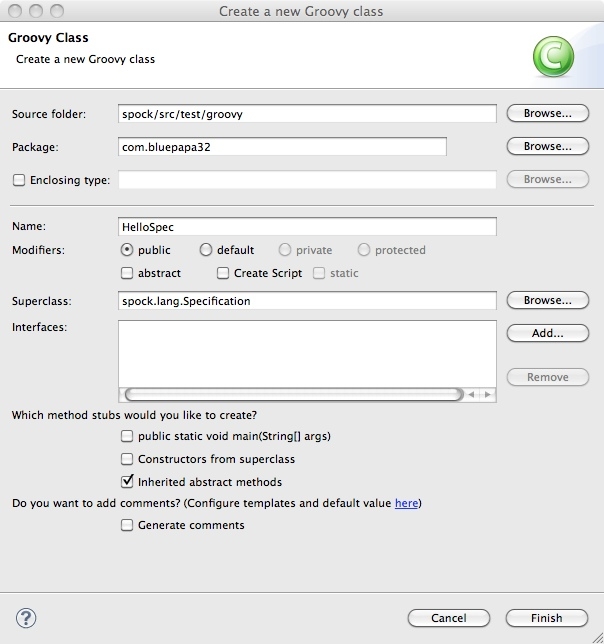
Task: Enable the Enclosing type checkbox
Action: (x=19, y=180)
